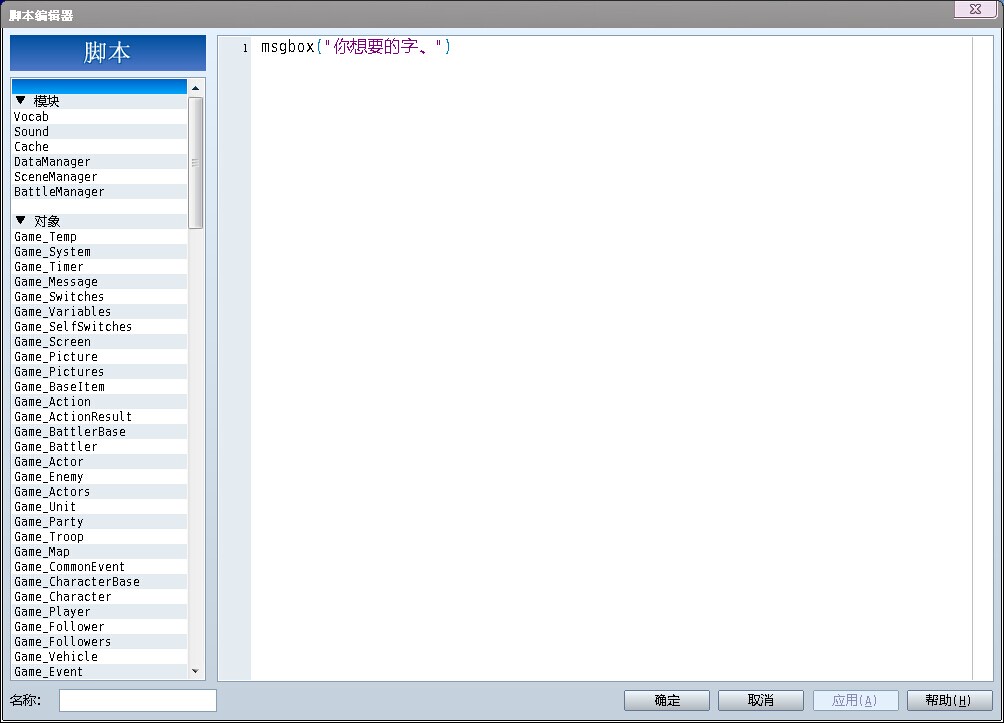Viewport: 1004px width, 723px height.
Task: Select the Game_Actor script entry
Action: point(99,462)
